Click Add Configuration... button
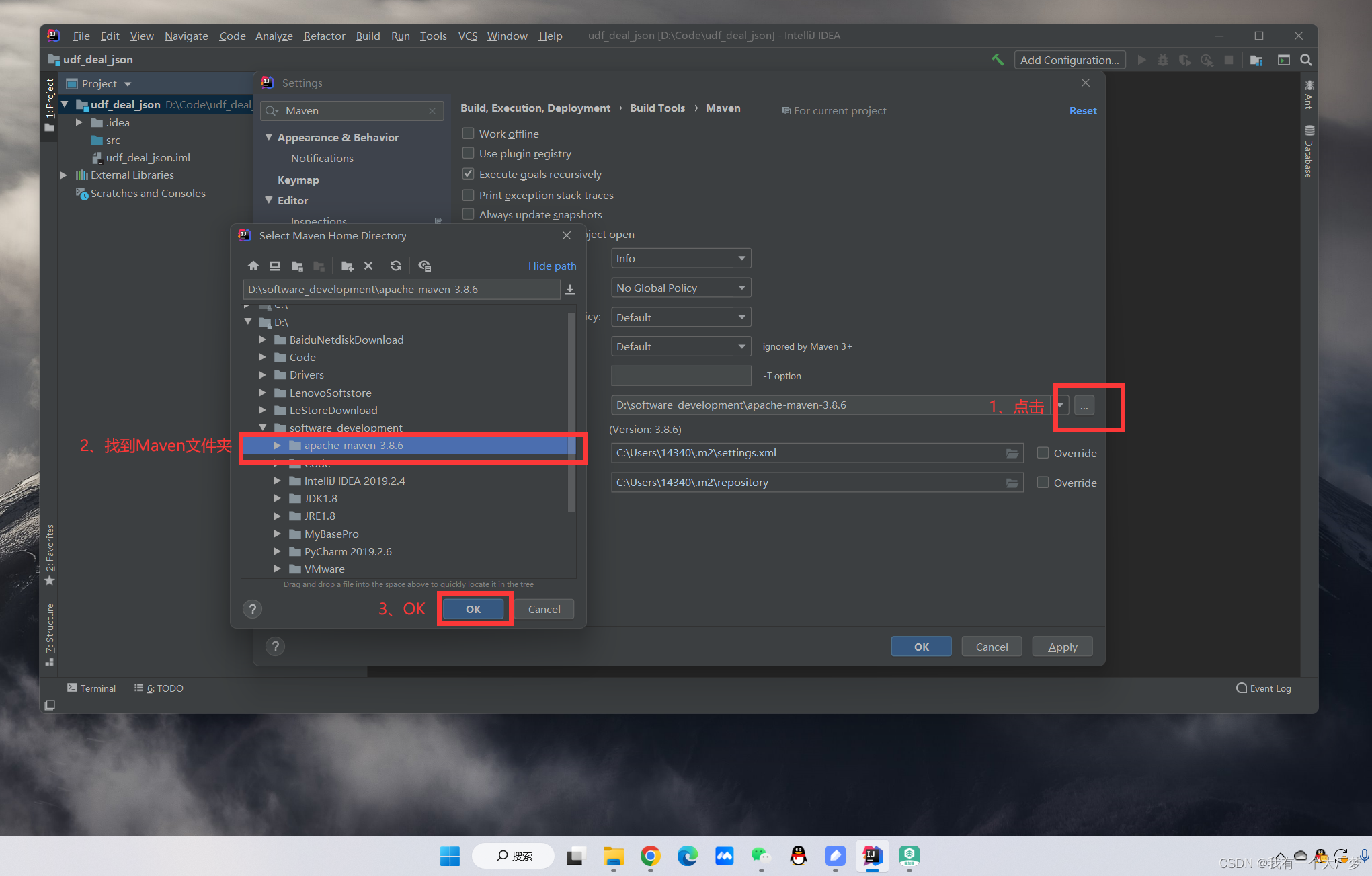The width and height of the screenshot is (1372, 876). point(1070,60)
